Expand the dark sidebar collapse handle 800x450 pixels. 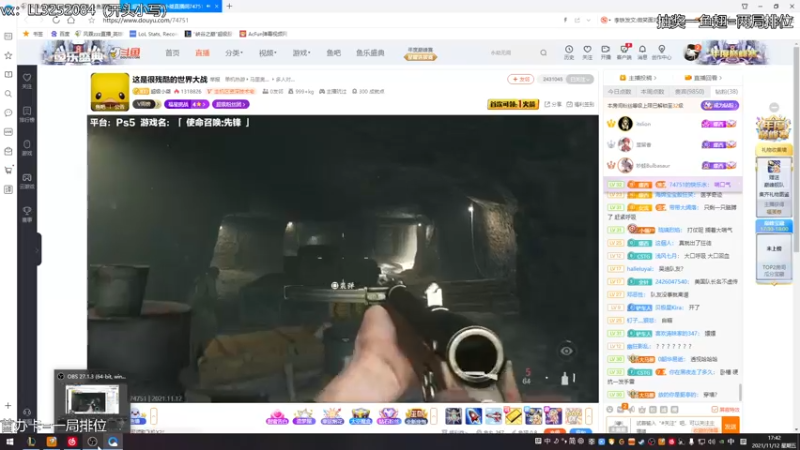38,249
